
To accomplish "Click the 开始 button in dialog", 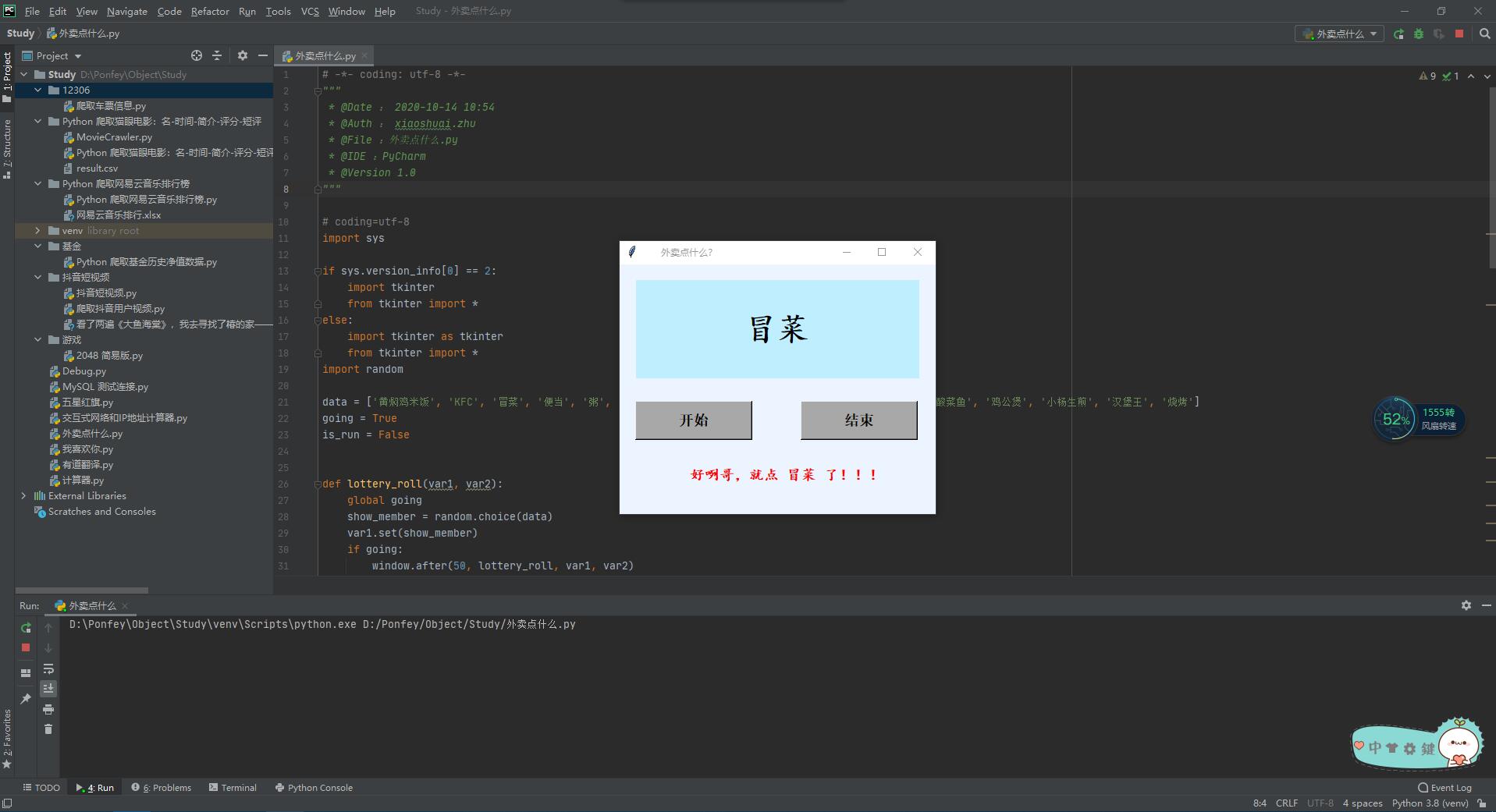I will pos(694,420).
